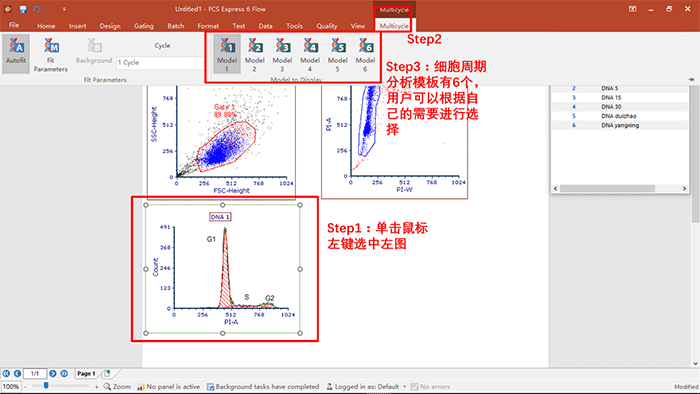Expand the quick access toolbar customize arrow
700x394 pixels.
pyautogui.click(x=64, y=9)
